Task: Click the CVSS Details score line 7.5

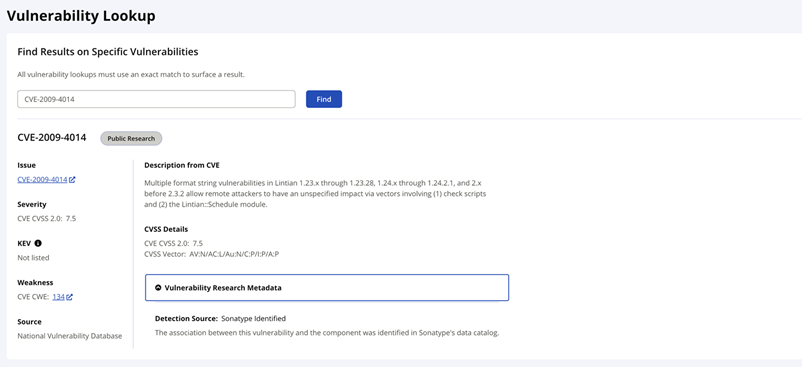Action: point(173,243)
